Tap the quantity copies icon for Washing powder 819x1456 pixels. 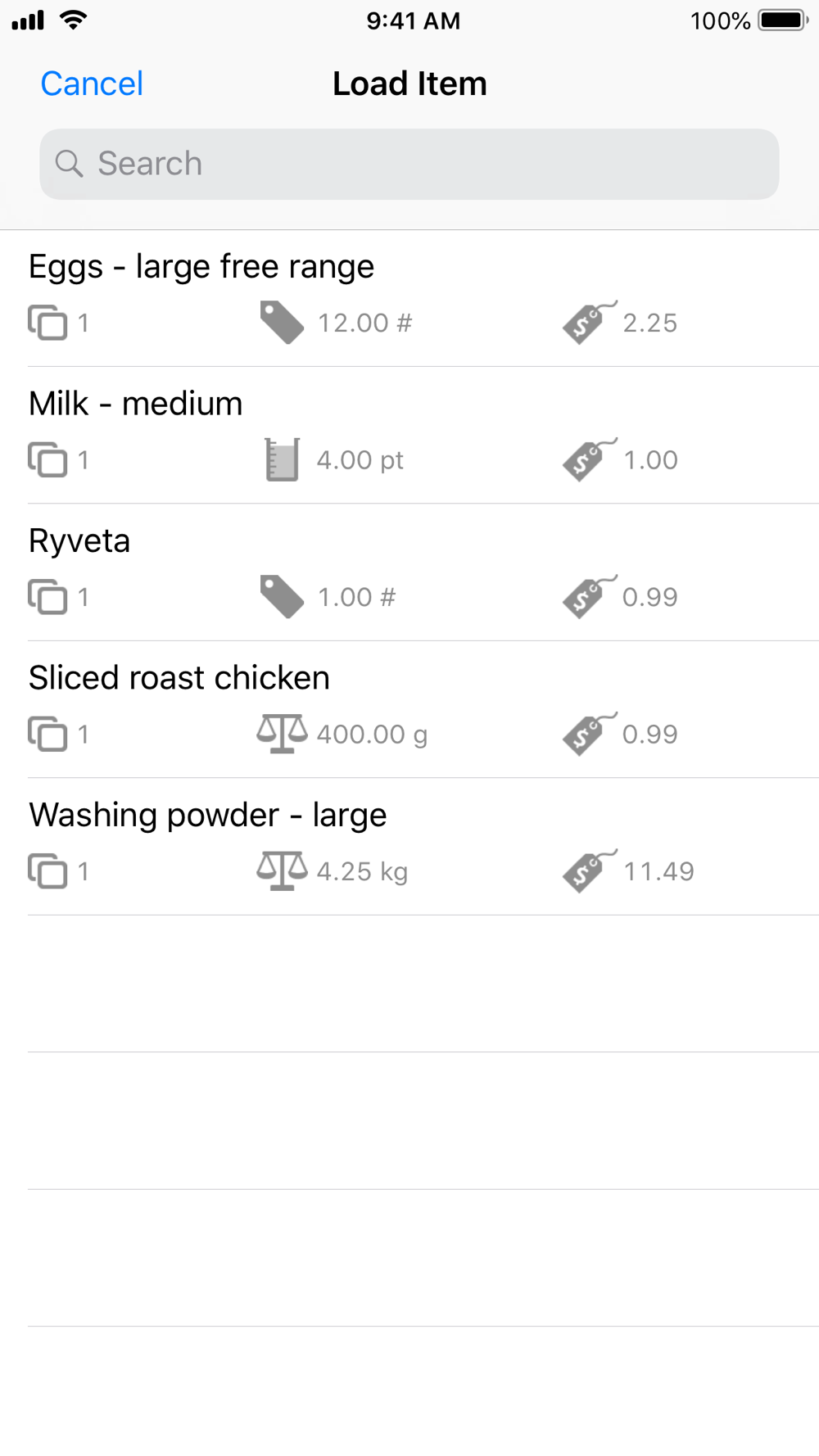tap(48, 870)
